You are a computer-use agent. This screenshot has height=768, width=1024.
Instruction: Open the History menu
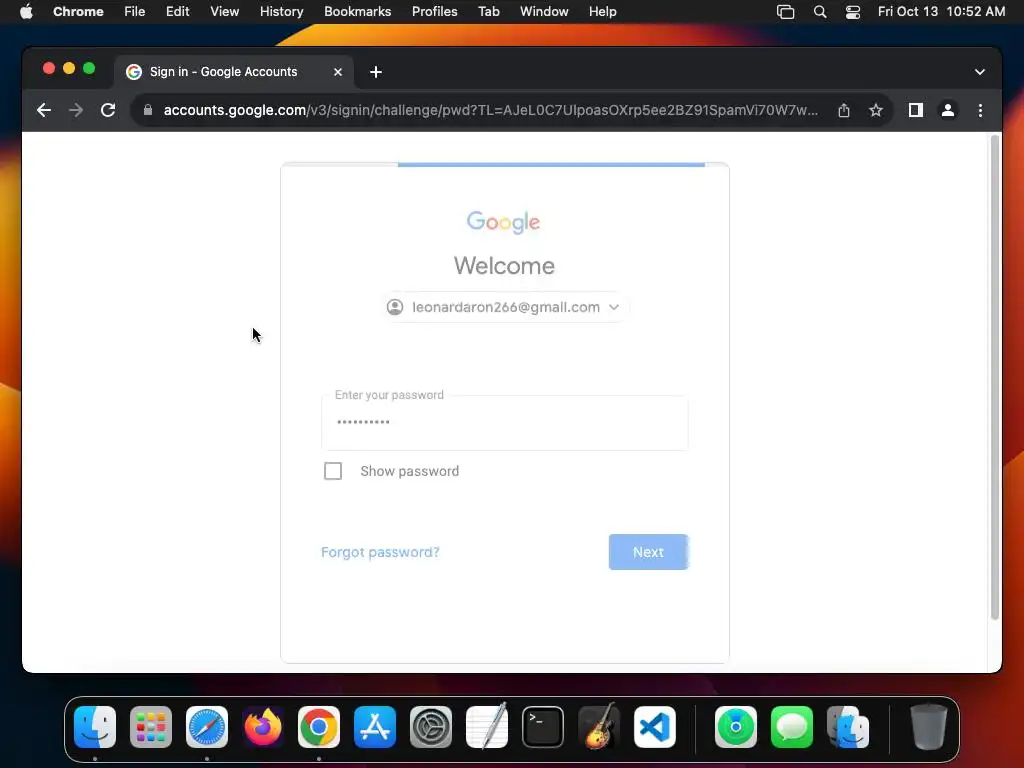click(x=281, y=11)
